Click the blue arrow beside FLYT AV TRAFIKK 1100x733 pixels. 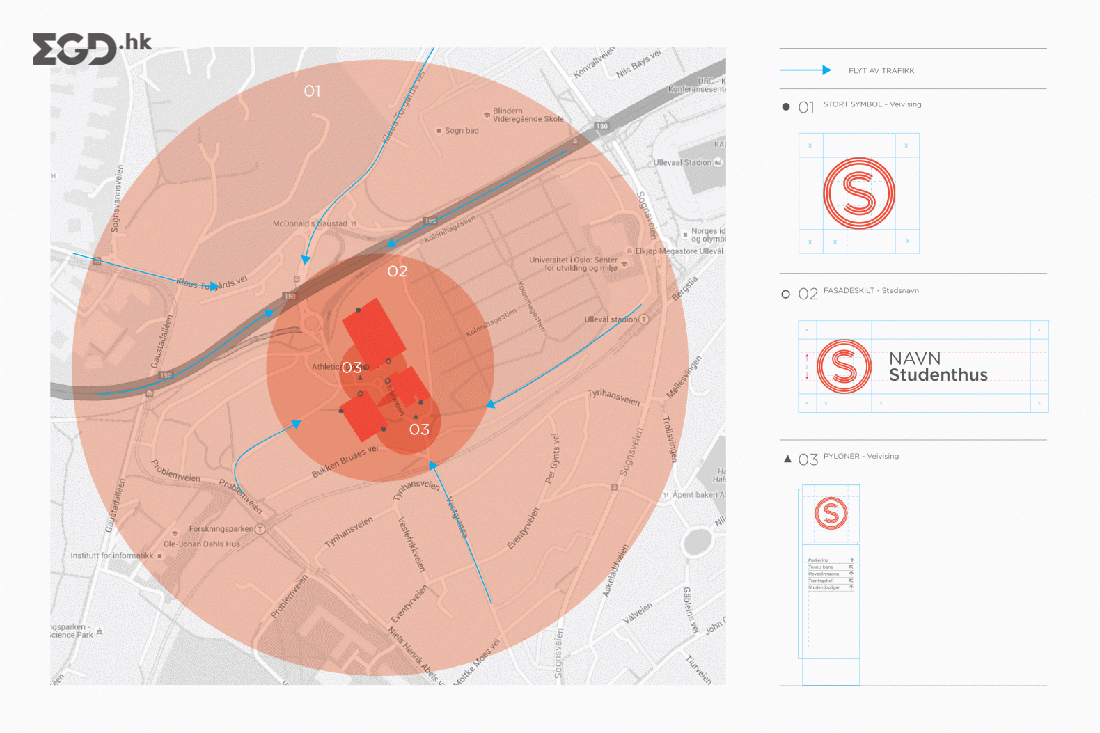805,70
